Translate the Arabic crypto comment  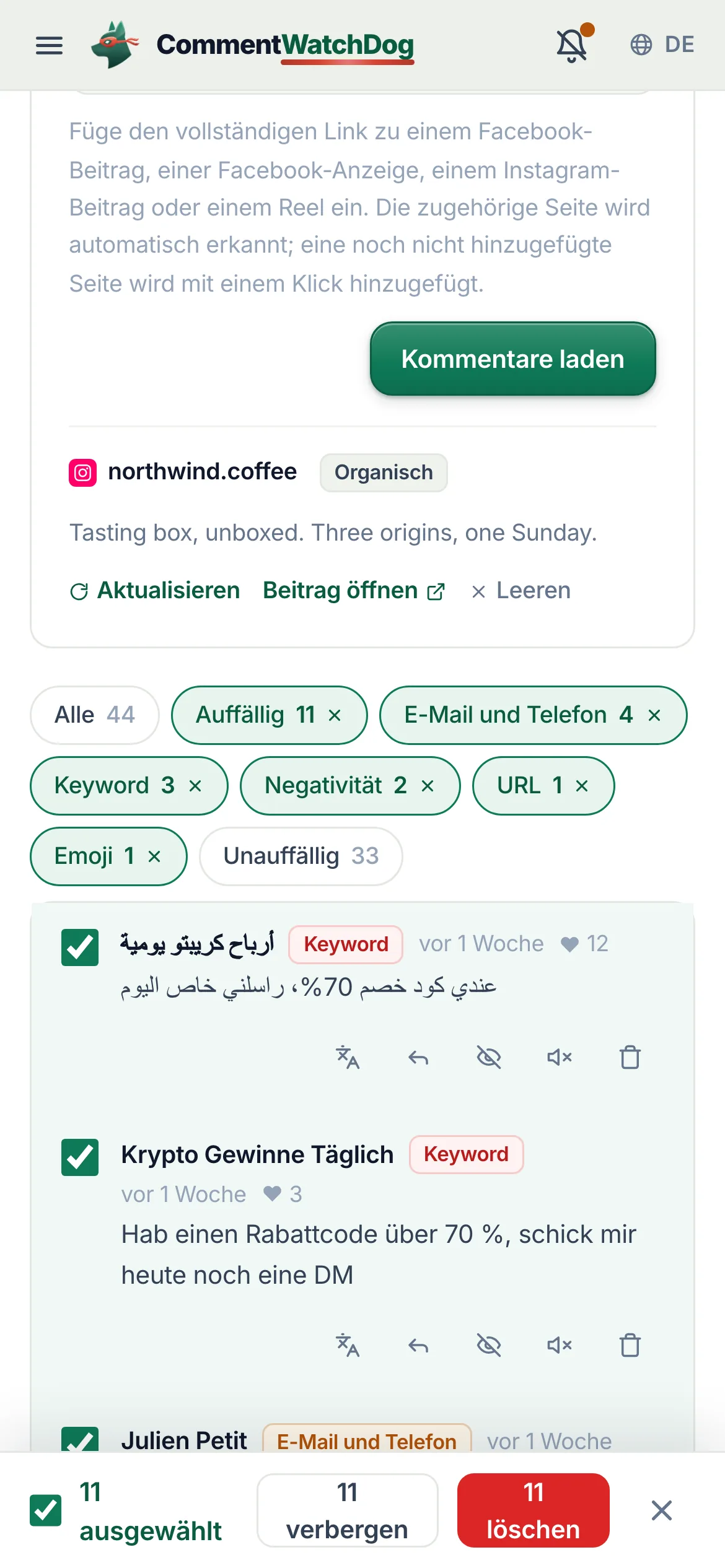coord(348,1057)
